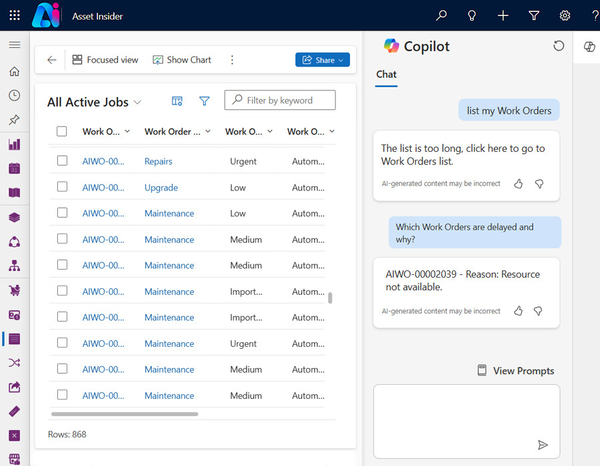Open search with the magnifier icon
The height and width of the screenshot is (466, 600).
(441, 15)
